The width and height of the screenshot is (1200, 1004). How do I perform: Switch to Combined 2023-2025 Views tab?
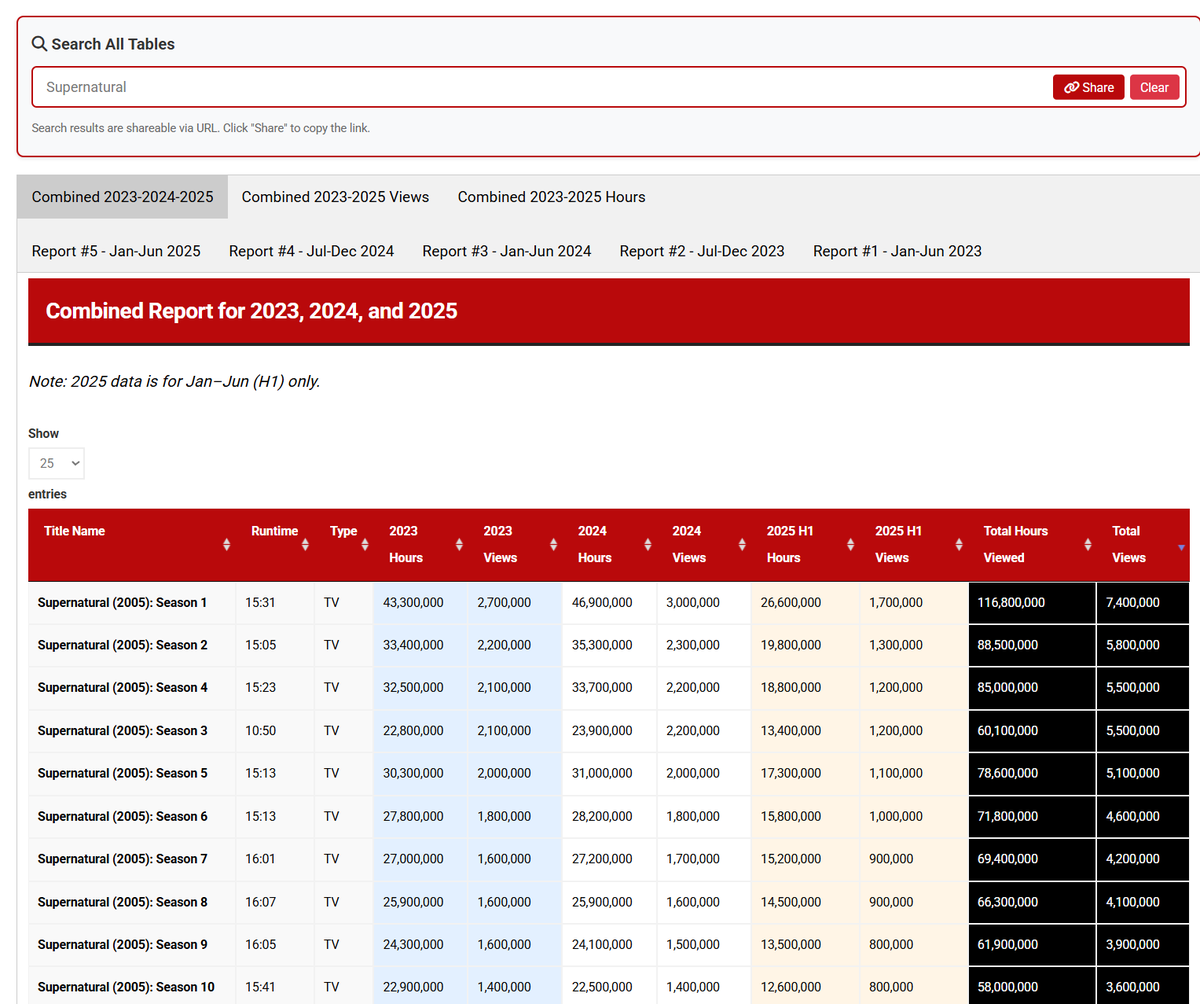pos(335,197)
